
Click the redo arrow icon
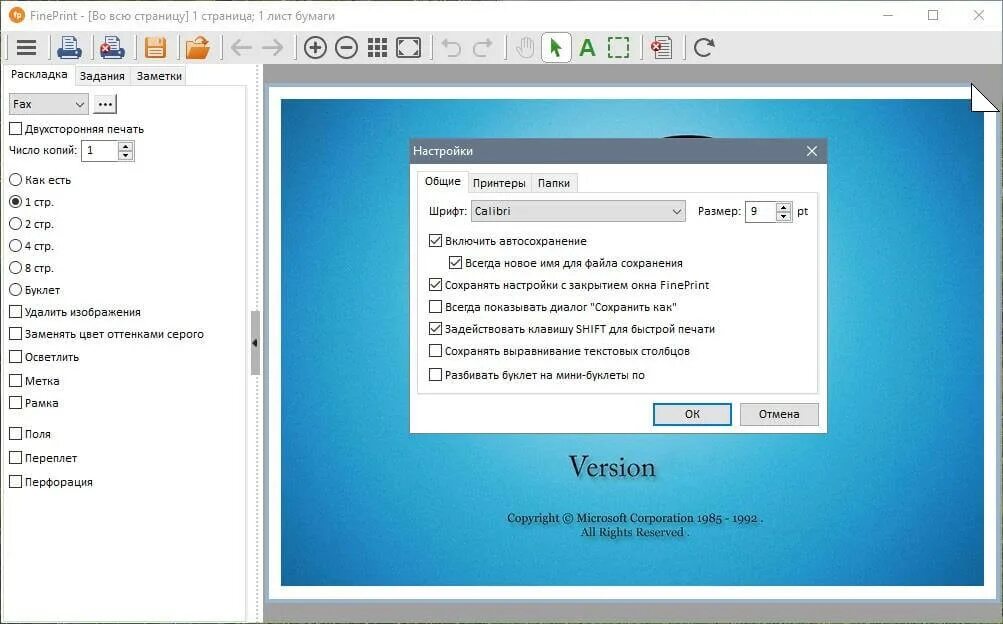click(x=483, y=47)
